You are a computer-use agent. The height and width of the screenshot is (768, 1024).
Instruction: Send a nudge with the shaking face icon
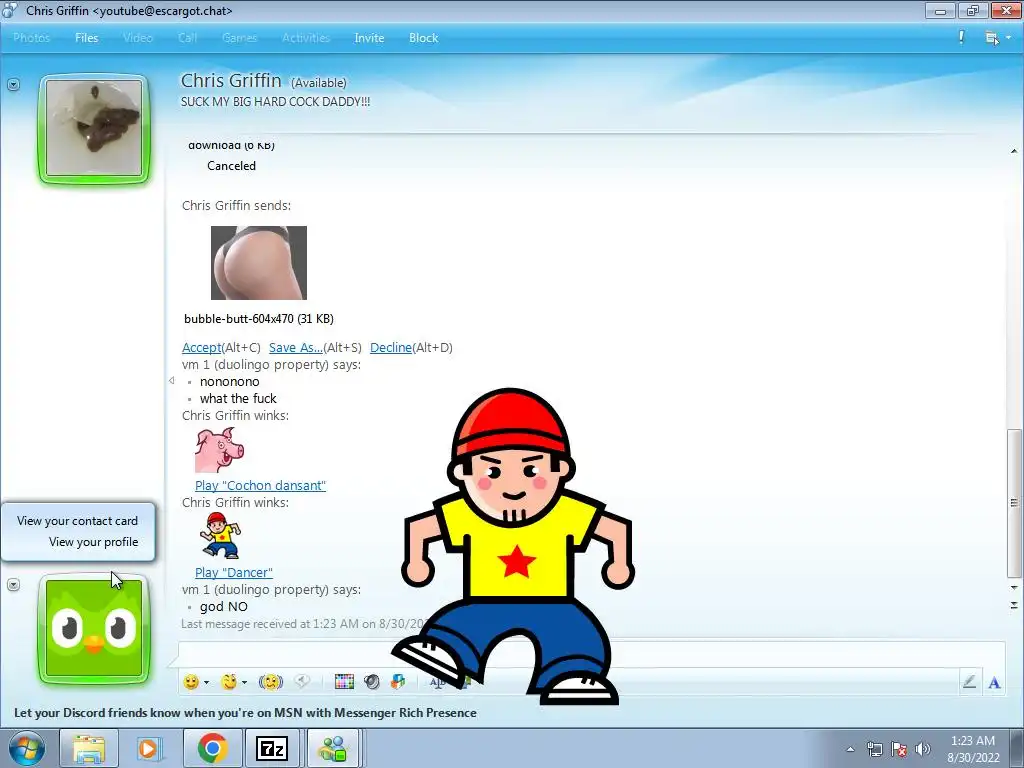pyautogui.click(x=270, y=682)
